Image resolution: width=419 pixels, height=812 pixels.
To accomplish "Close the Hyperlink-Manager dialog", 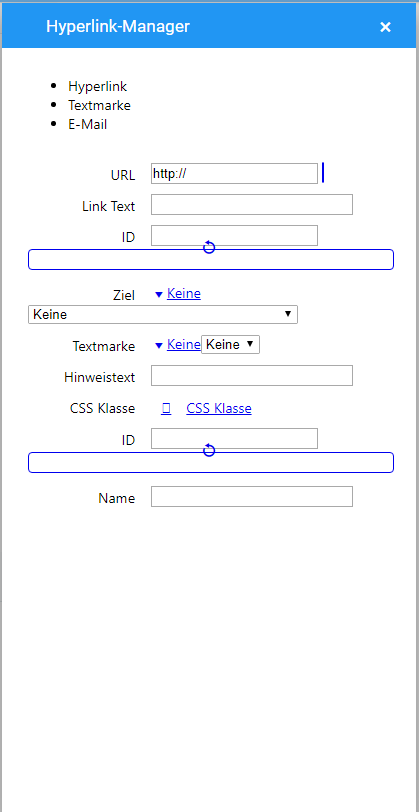I will (385, 27).
